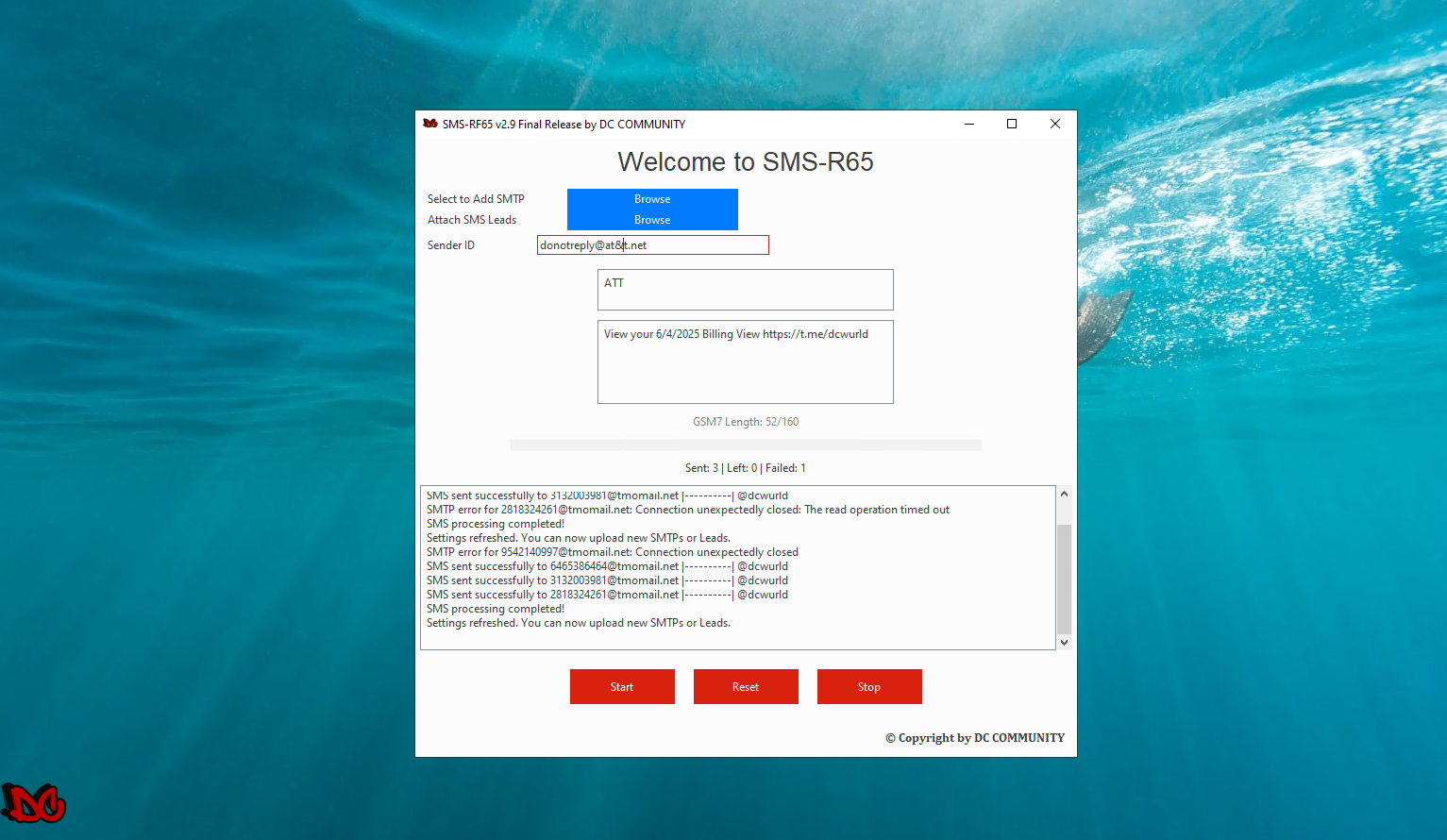Click the progress bar below GSM7 Length
This screenshot has height=840, width=1447.
coord(746,445)
